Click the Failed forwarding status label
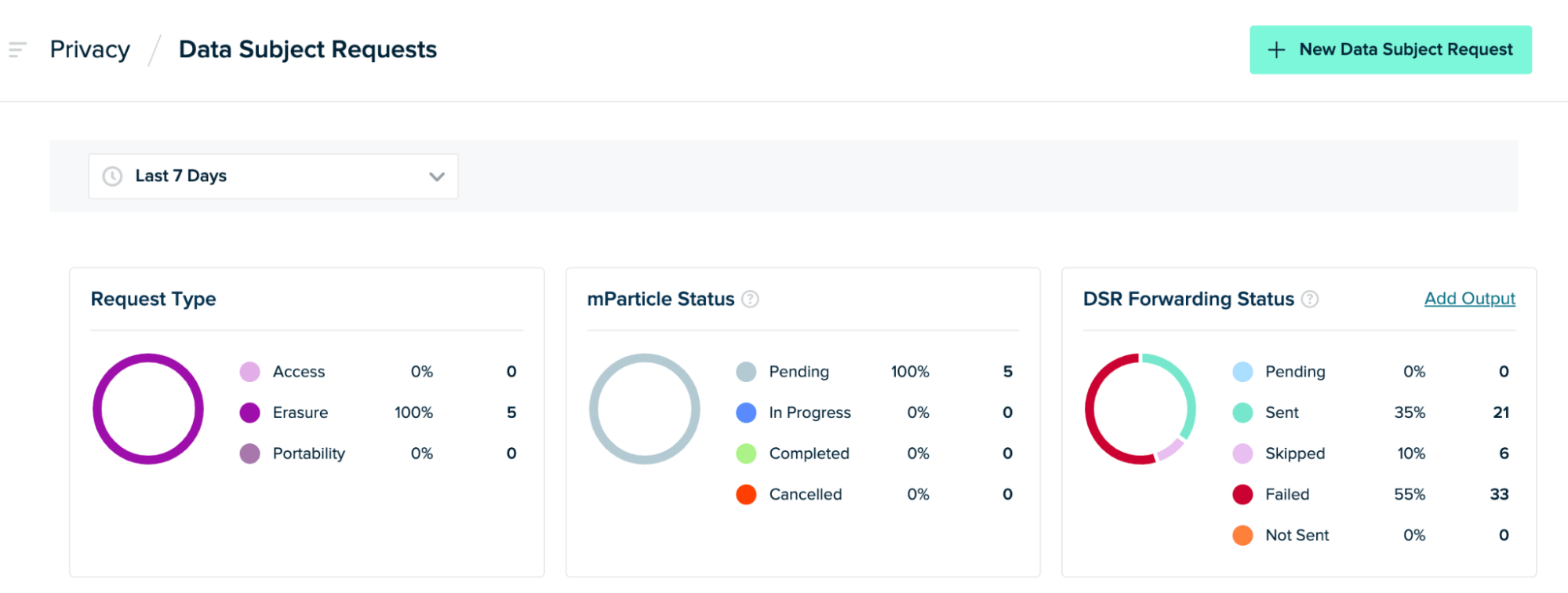The image size is (1568, 593). tap(1287, 494)
